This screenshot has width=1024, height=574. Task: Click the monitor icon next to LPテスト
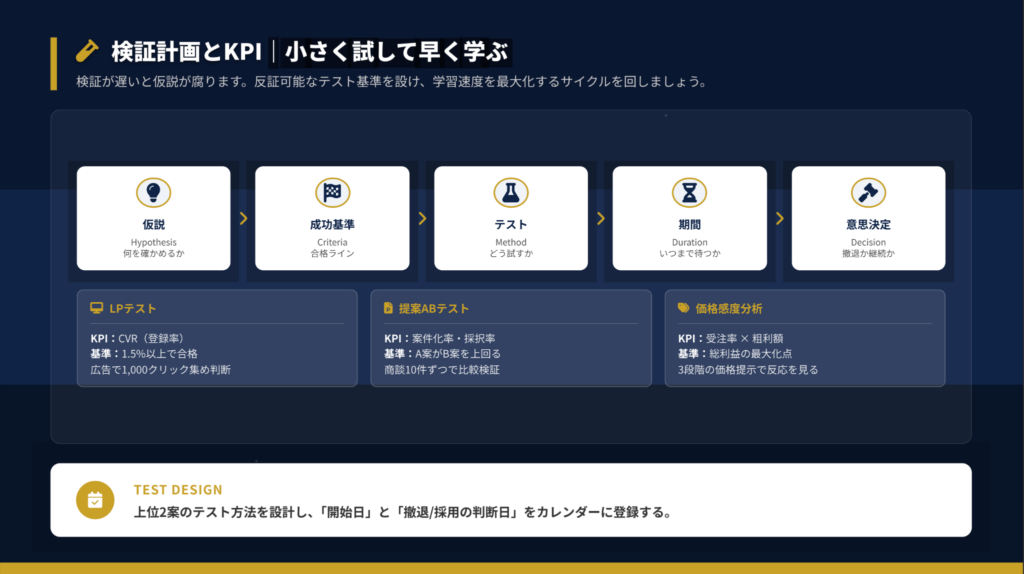click(x=97, y=308)
